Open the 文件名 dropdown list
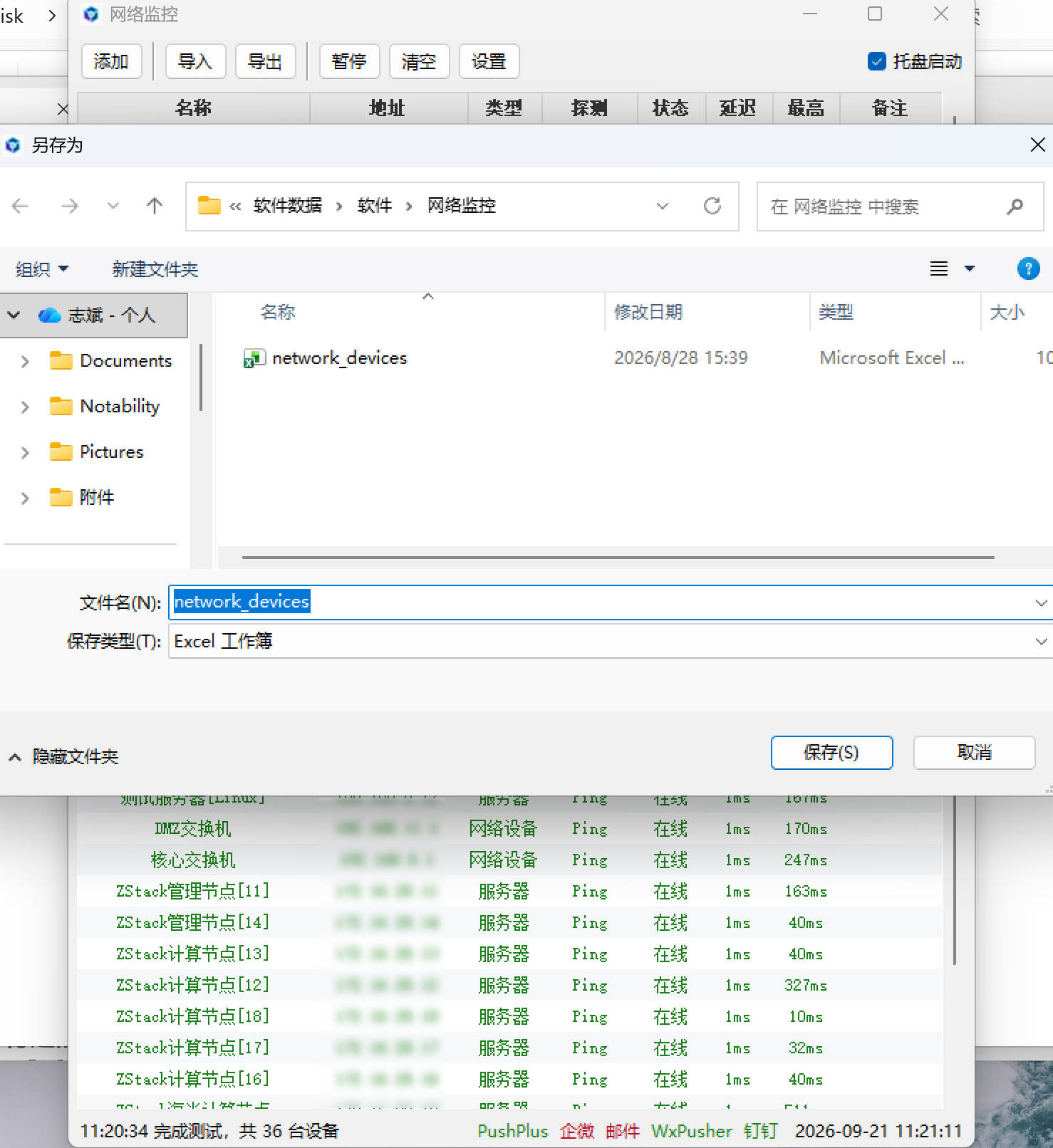Viewport: 1053px width, 1148px height. click(x=1041, y=602)
